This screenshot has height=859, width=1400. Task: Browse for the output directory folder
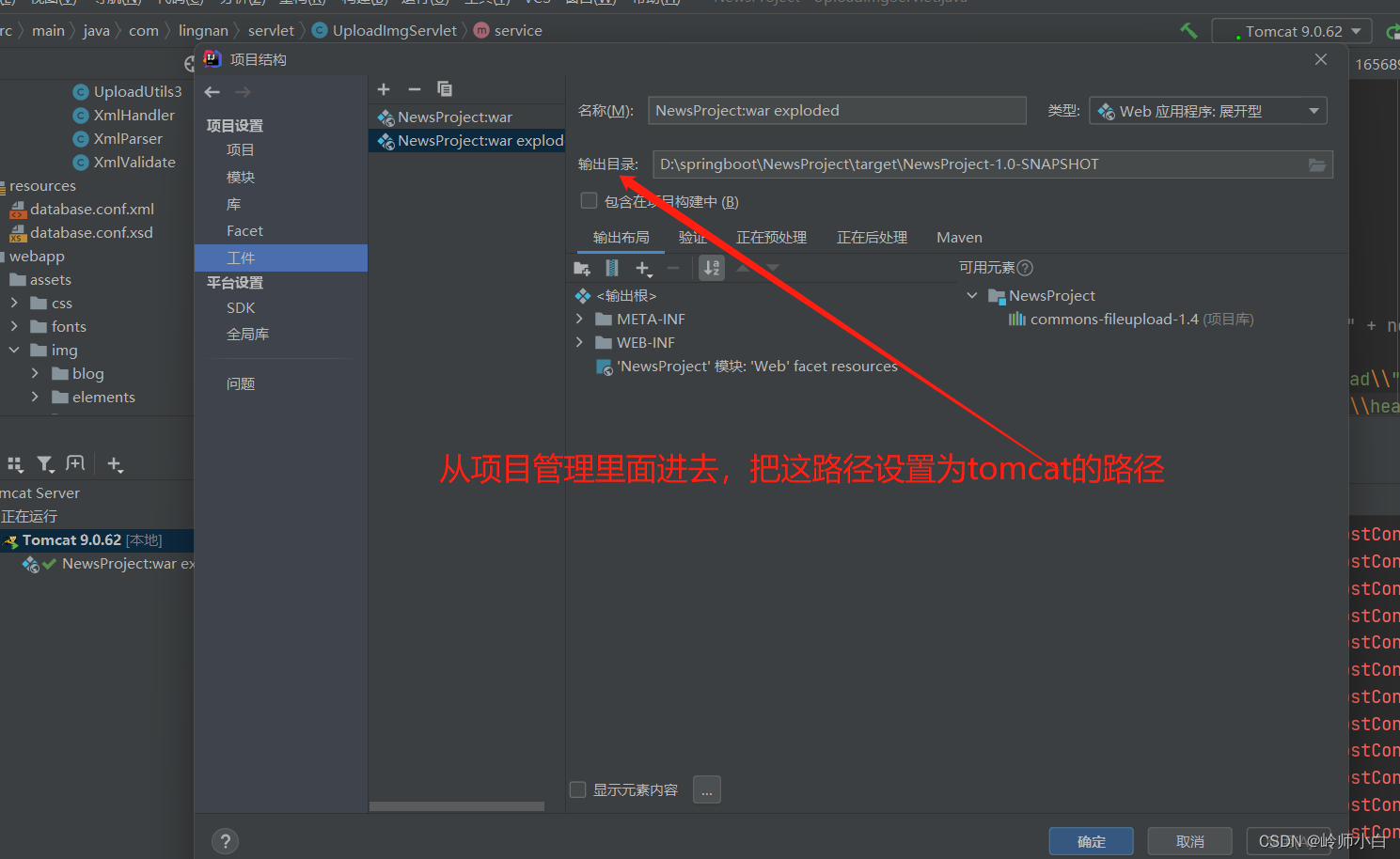click(1317, 164)
